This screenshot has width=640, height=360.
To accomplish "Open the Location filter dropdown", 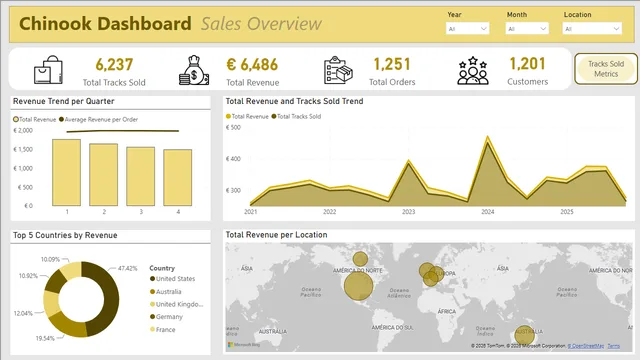I will pyautogui.click(x=592, y=29).
